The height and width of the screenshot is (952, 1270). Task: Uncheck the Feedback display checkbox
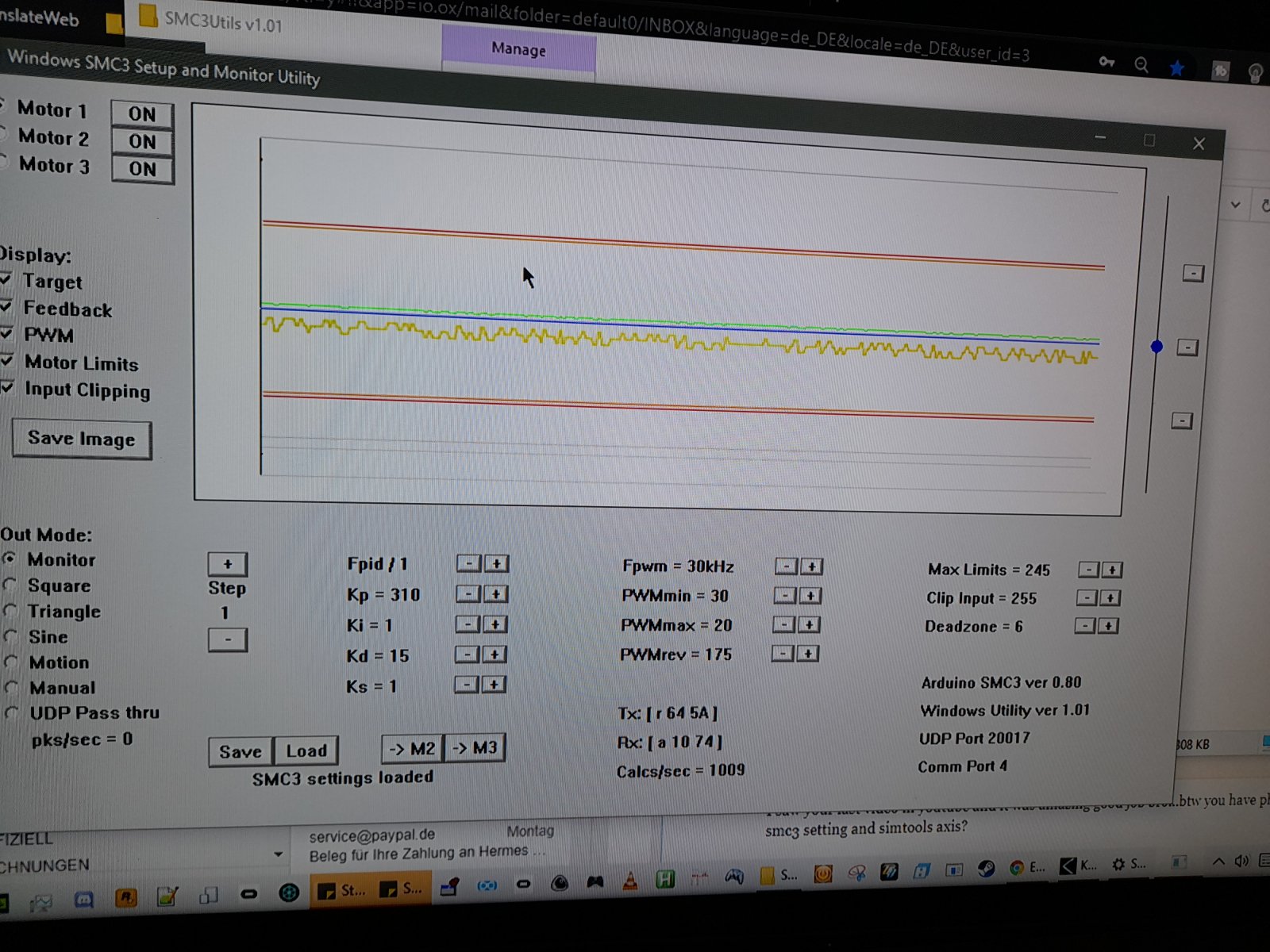5,307
